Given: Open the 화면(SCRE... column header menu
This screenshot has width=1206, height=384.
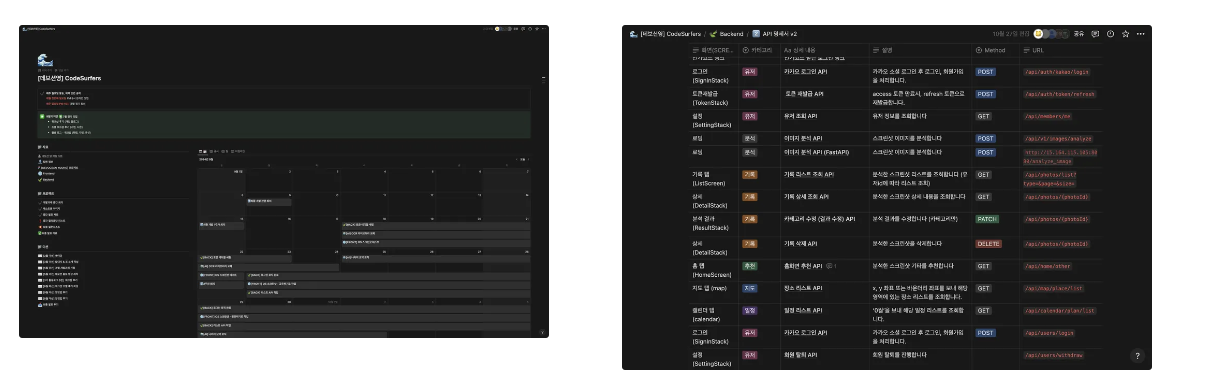Looking at the screenshot, I should point(712,49).
